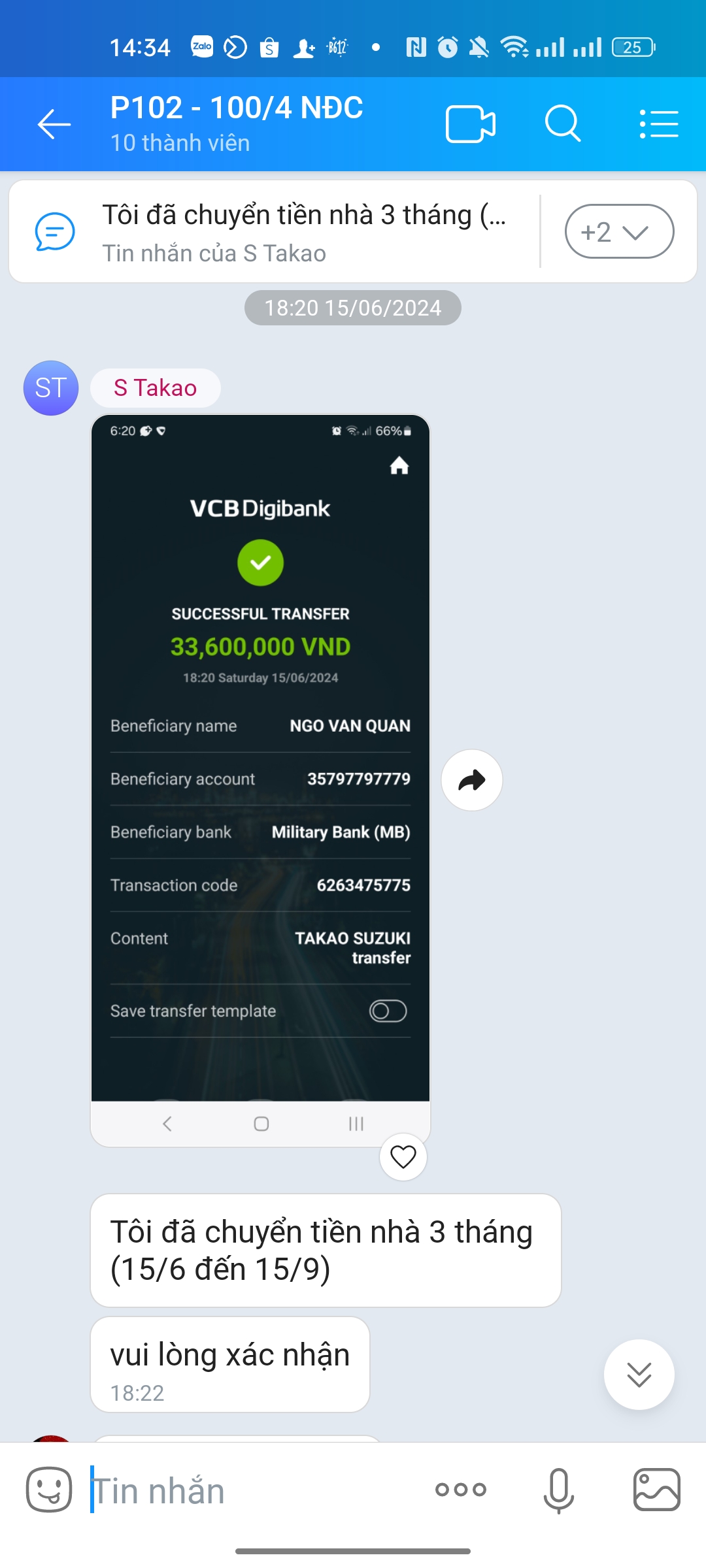Open the VCB Digibank transfer screenshot

tap(260, 781)
